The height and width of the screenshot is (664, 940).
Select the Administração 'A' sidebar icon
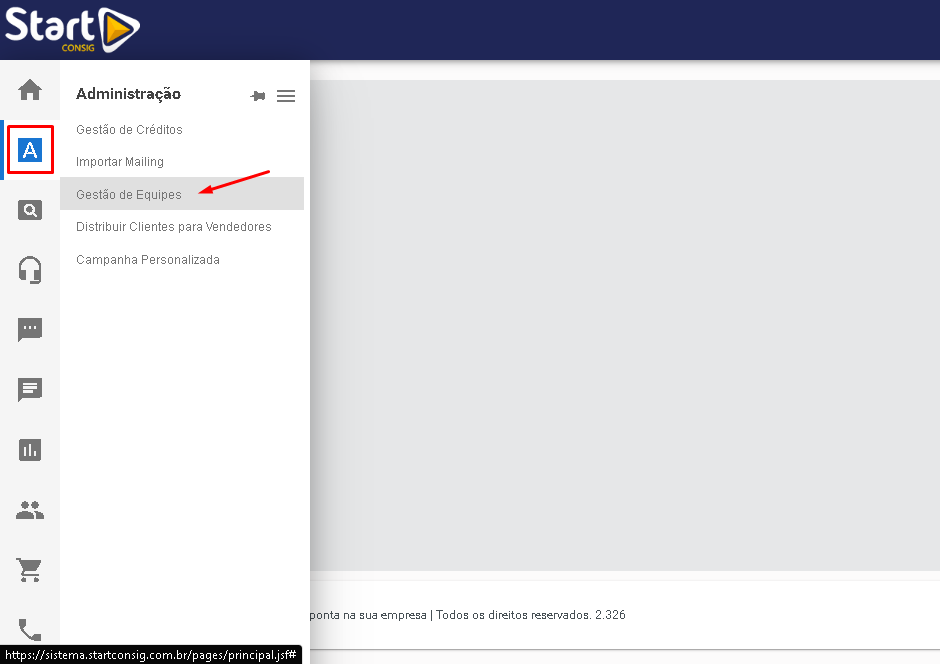[30, 150]
